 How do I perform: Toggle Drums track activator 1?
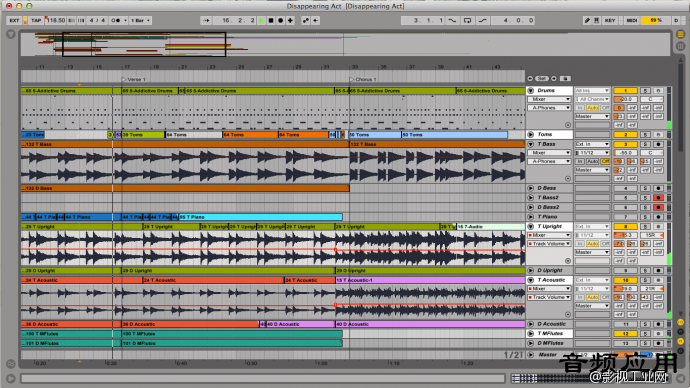(625, 91)
